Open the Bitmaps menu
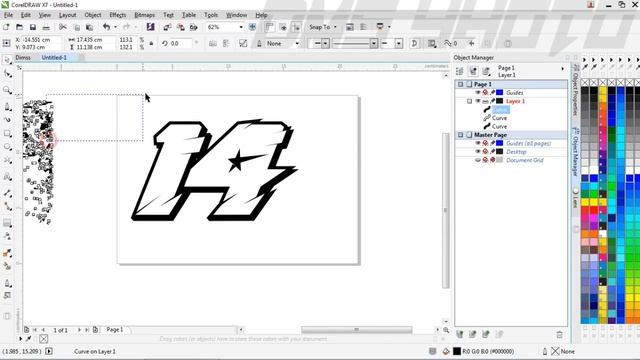Screen dimensions: 640x360 (x=144, y=15)
